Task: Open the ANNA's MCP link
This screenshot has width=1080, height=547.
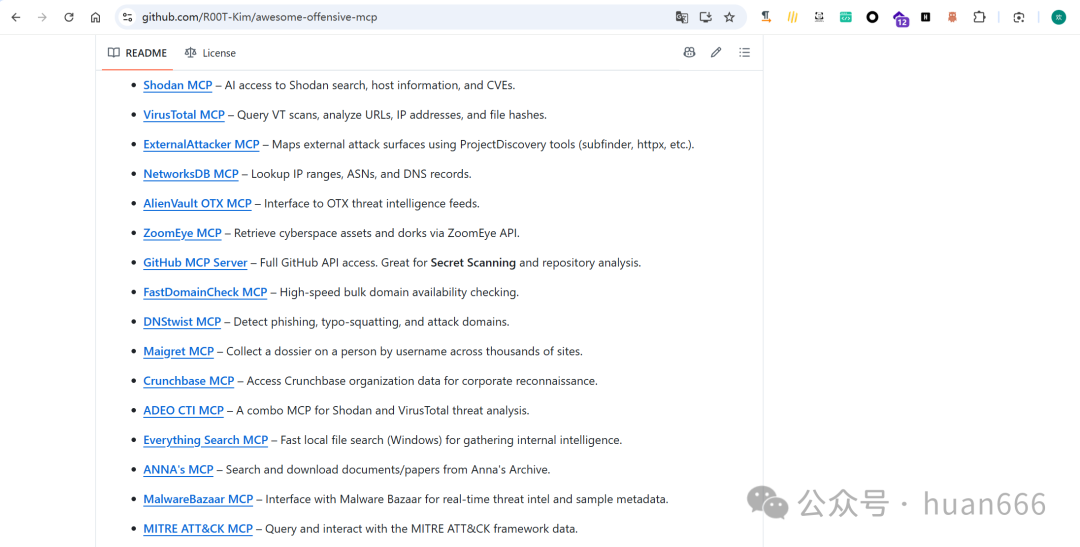Action: coord(178,471)
